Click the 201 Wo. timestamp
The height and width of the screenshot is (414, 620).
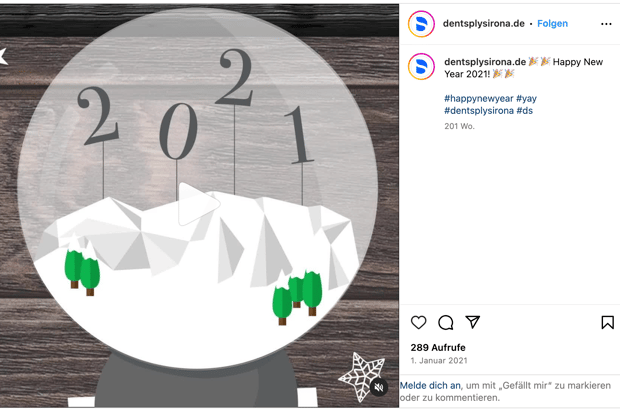click(459, 126)
